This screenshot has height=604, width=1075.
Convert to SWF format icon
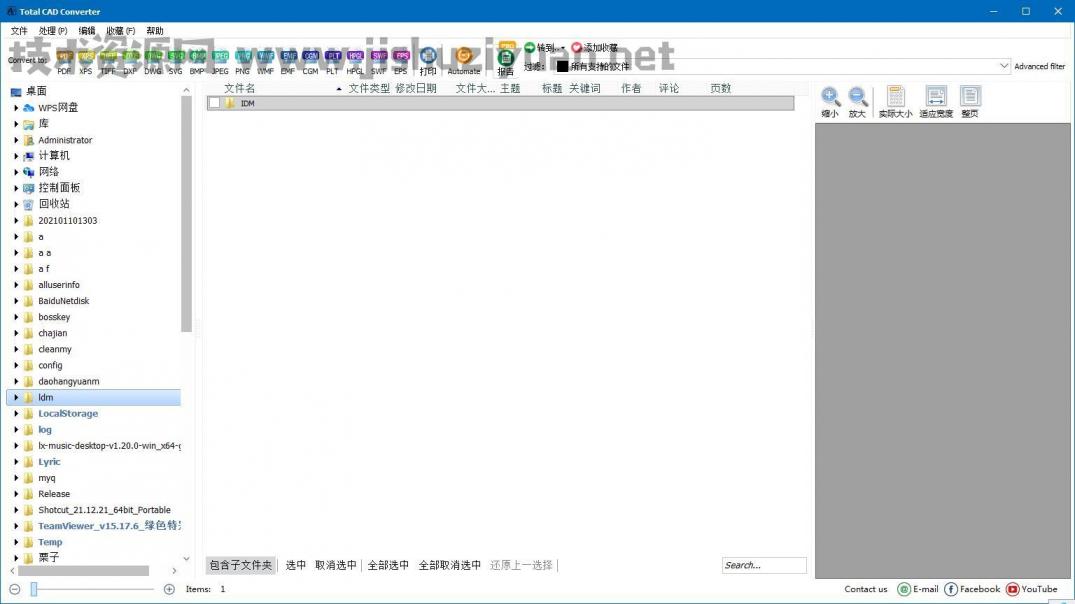pos(378,61)
